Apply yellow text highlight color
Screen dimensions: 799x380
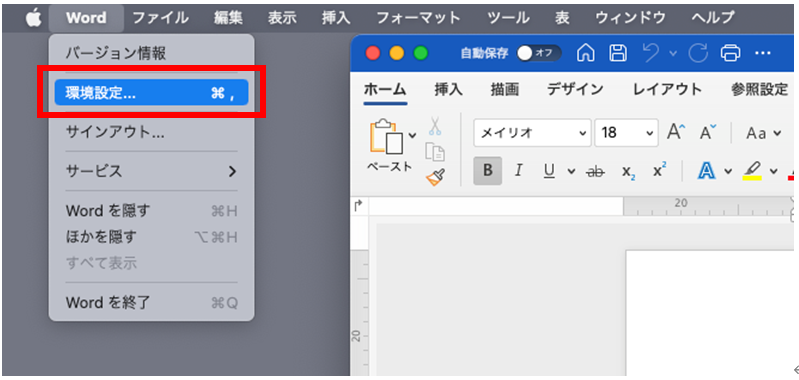point(752,171)
